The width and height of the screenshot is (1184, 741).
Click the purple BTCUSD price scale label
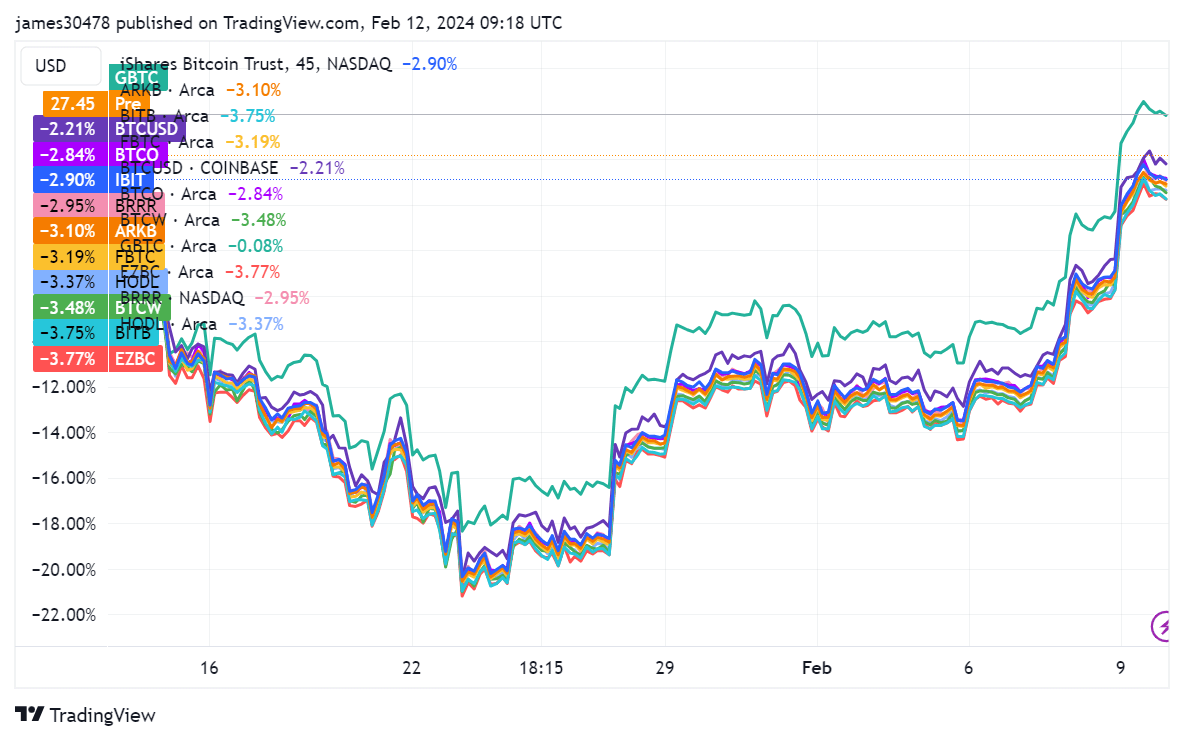click(x=146, y=128)
